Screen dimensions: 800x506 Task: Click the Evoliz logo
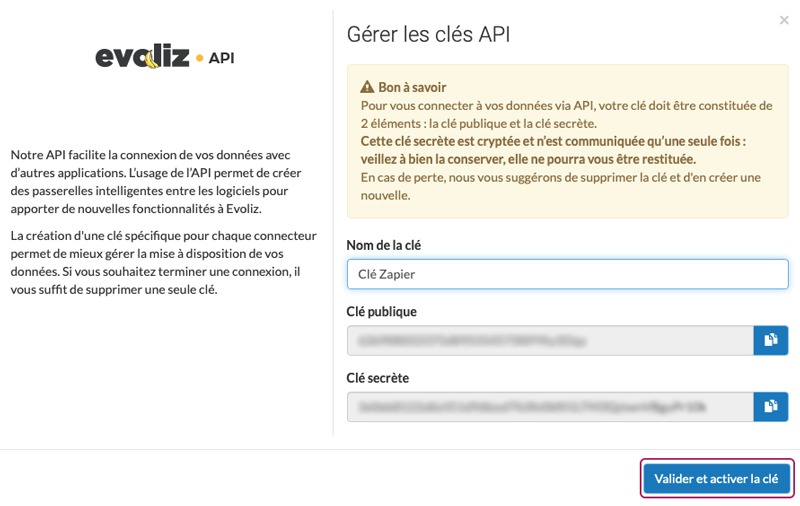coord(142,57)
